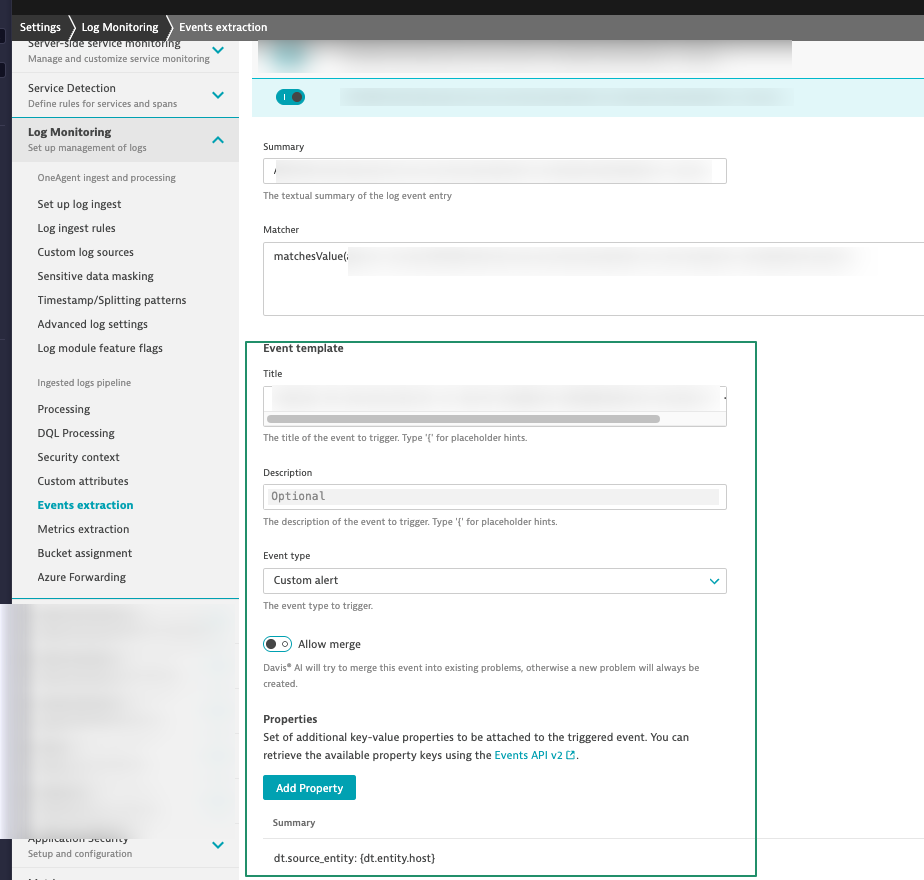Click the Description input field

click(x=494, y=496)
